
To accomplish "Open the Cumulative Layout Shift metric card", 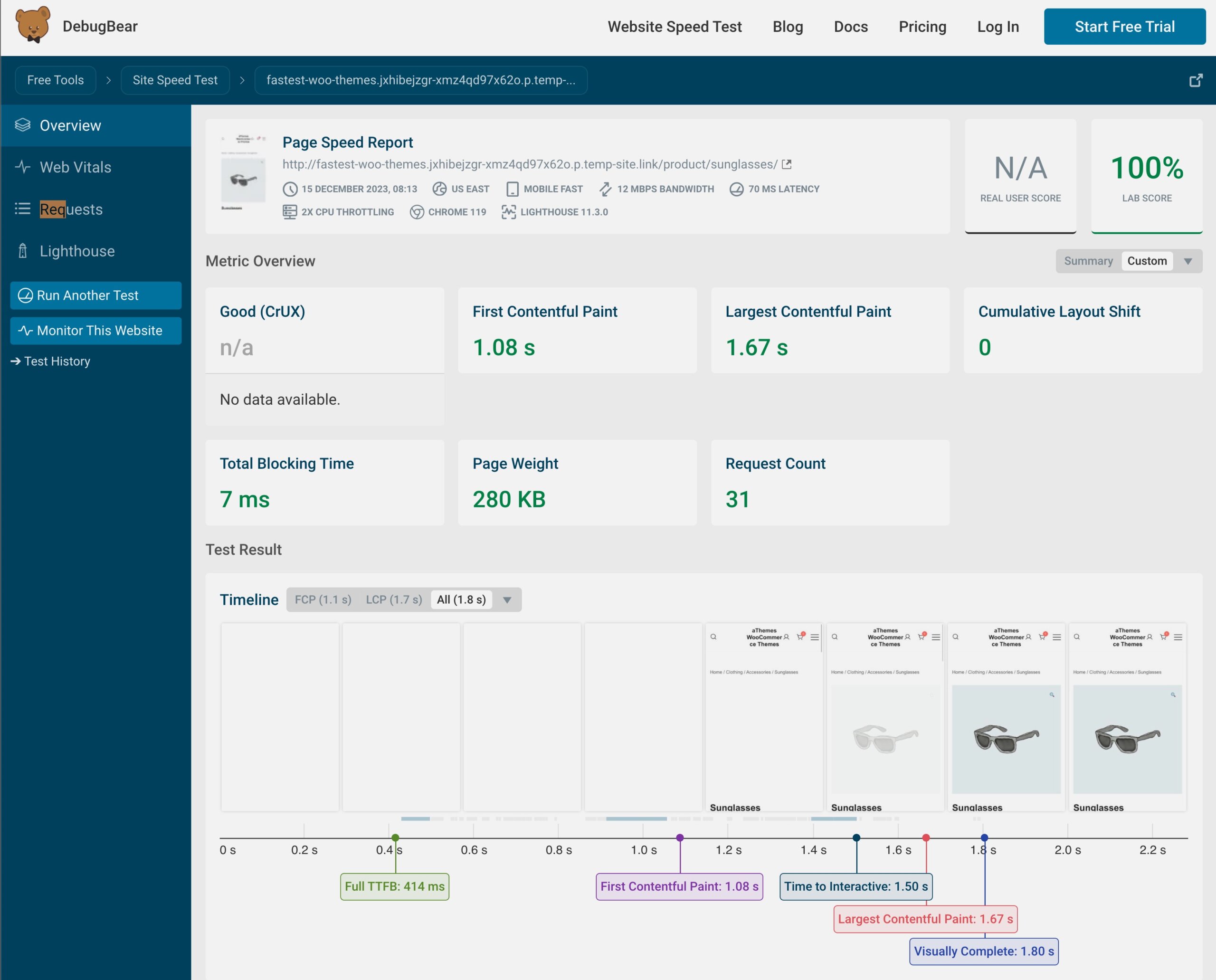I will click(x=1083, y=330).
